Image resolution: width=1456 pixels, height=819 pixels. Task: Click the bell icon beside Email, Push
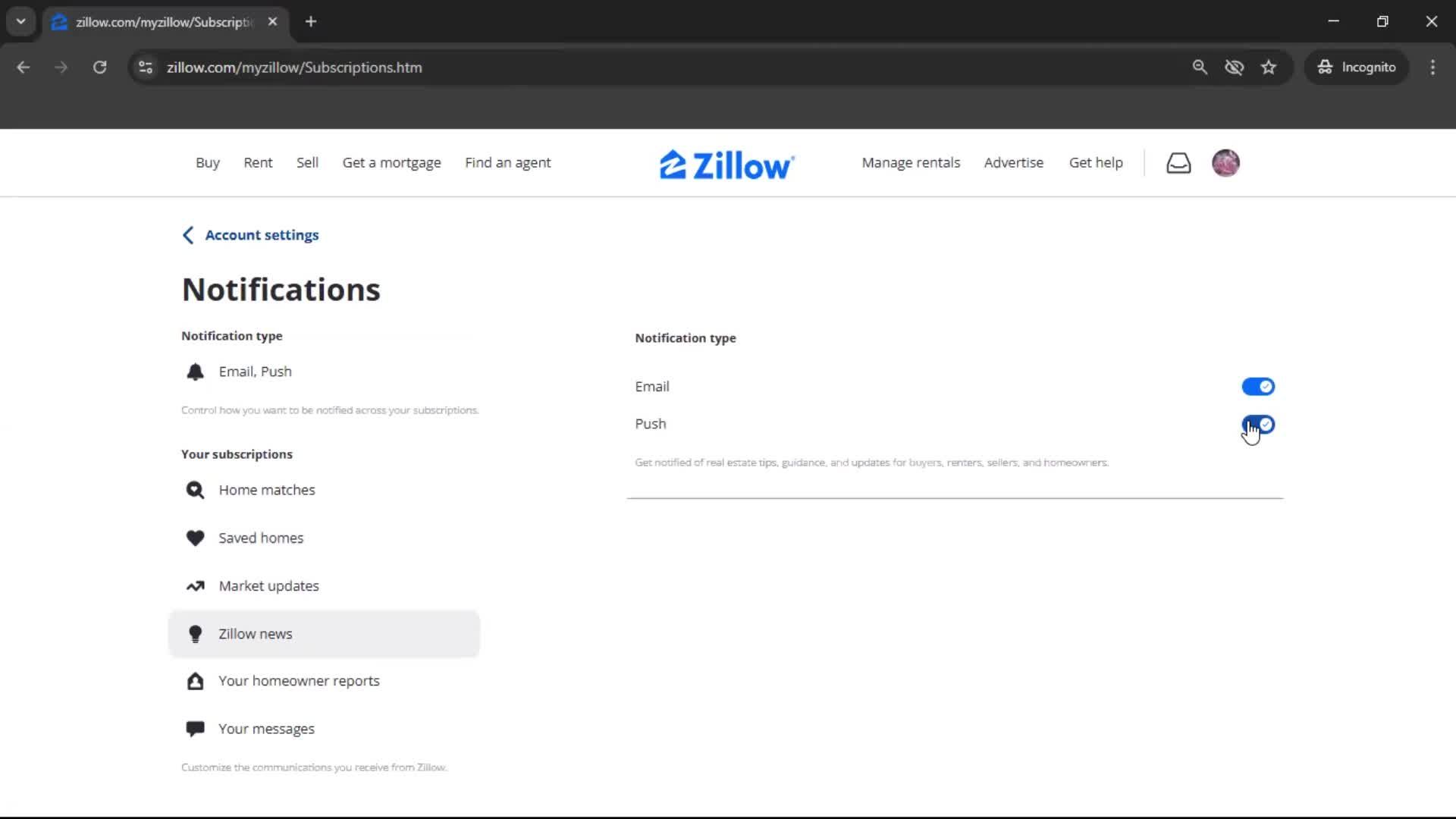click(195, 372)
